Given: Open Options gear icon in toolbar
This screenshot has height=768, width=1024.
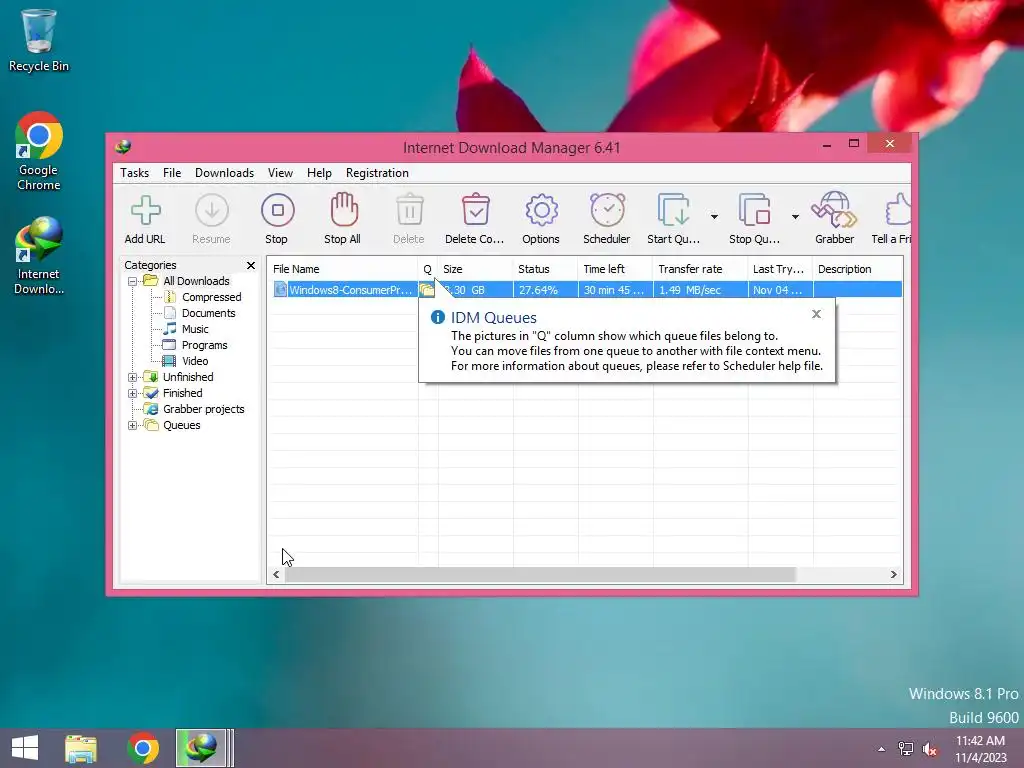Looking at the screenshot, I should click(541, 210).
